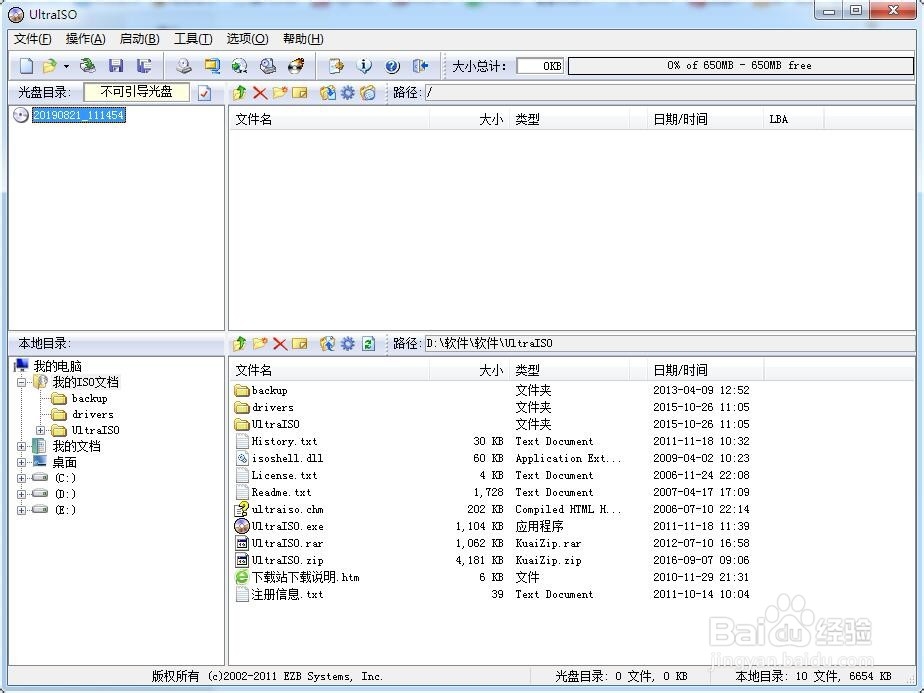Click the Rename icon in disc pane toolbar

pyautogui.click(x=299, y=93)
